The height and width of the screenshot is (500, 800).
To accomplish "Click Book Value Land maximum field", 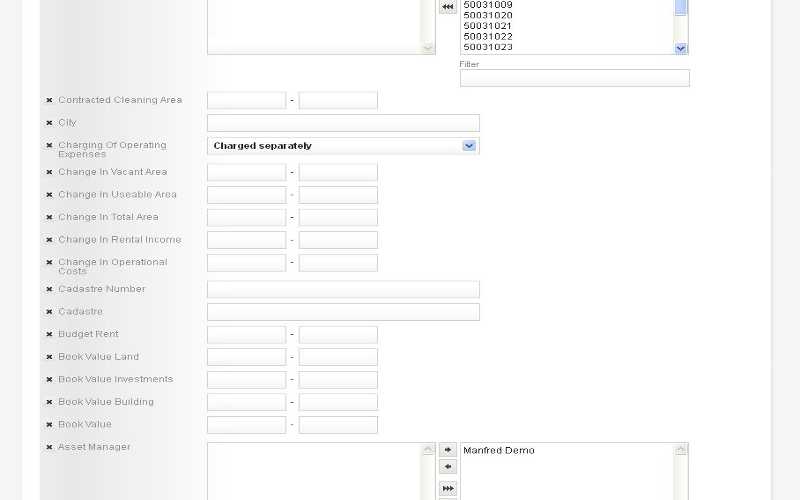I will pyautogui.click(x=338, y=357).
